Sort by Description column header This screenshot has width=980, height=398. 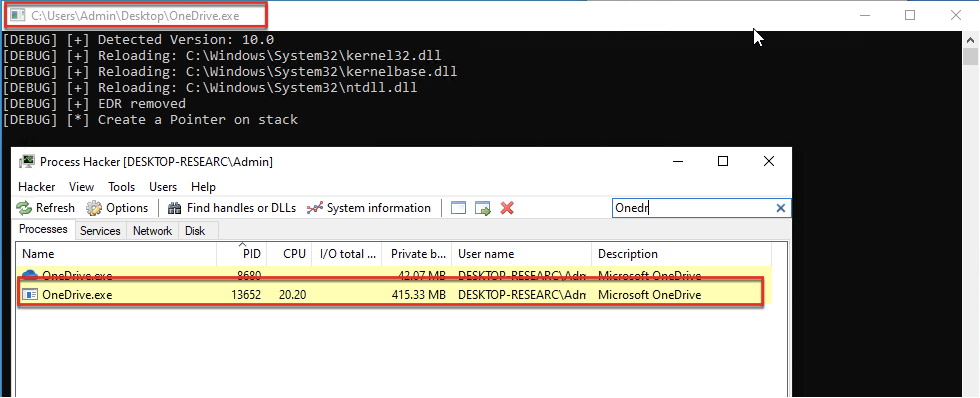pos(681,254)
